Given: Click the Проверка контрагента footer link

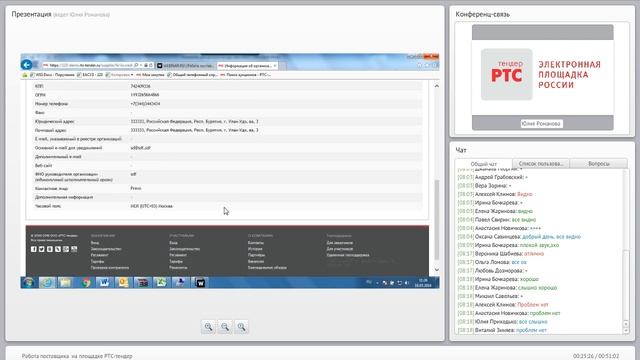Looking at the screenshot, I should click(x=110, y=268).
